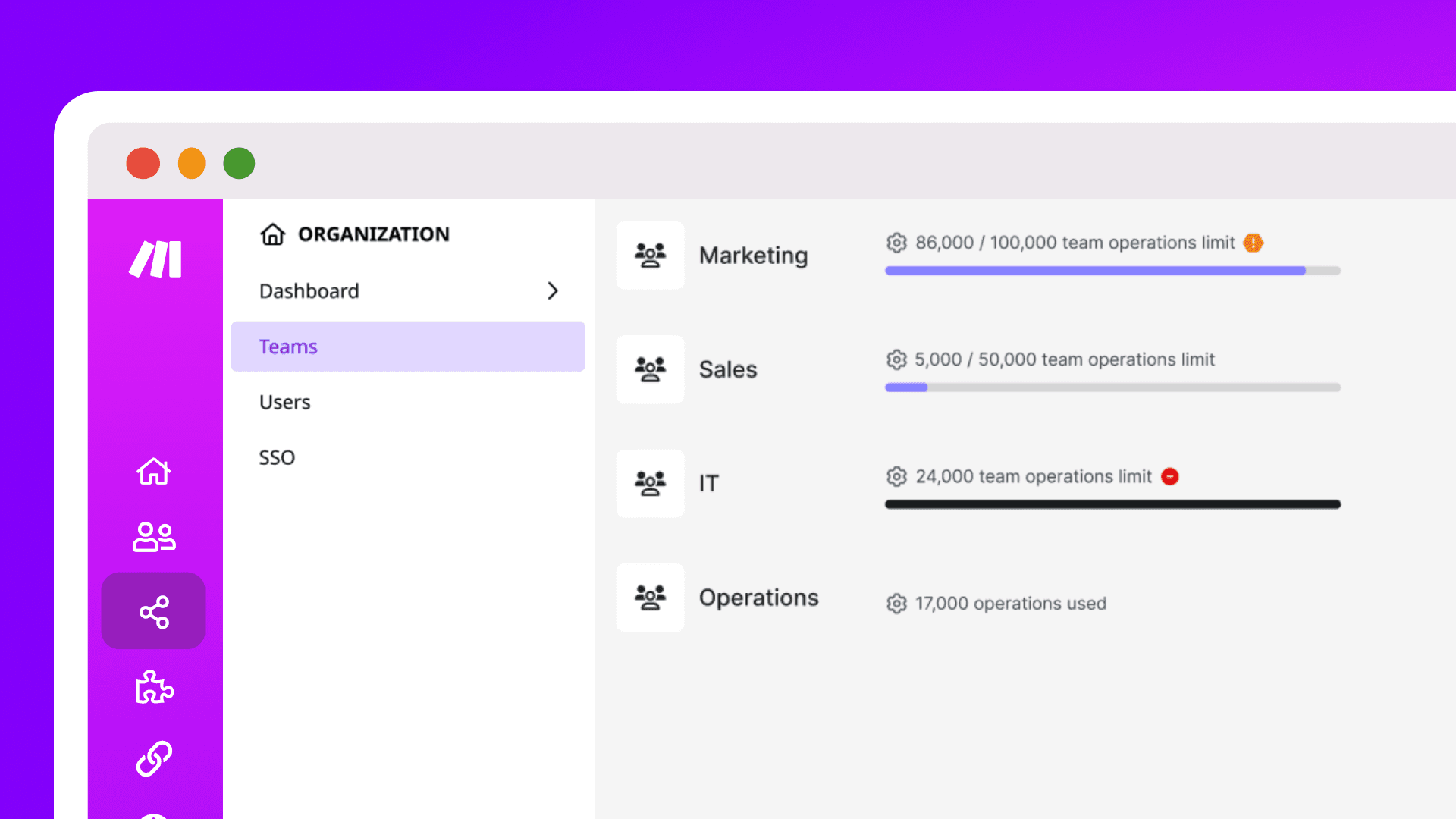Click the ORGANIZATION header home icon
The width and height of the screenshot is (1456, 819).
273,234
